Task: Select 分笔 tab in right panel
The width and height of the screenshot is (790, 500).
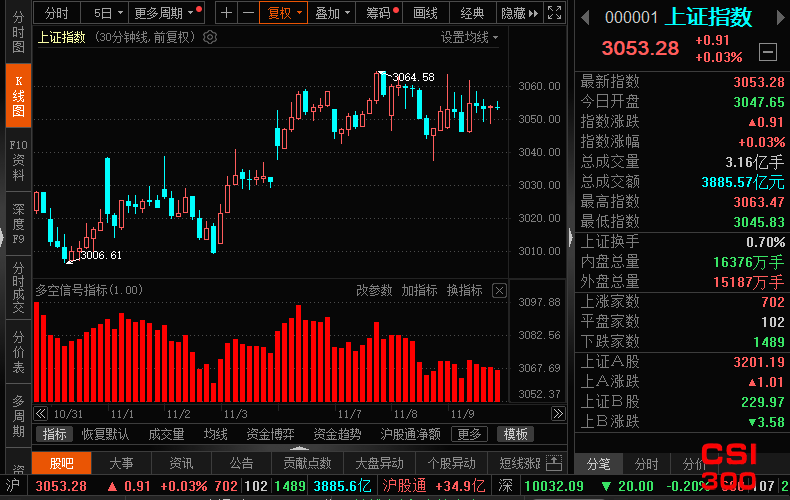Action: (599, 464)
